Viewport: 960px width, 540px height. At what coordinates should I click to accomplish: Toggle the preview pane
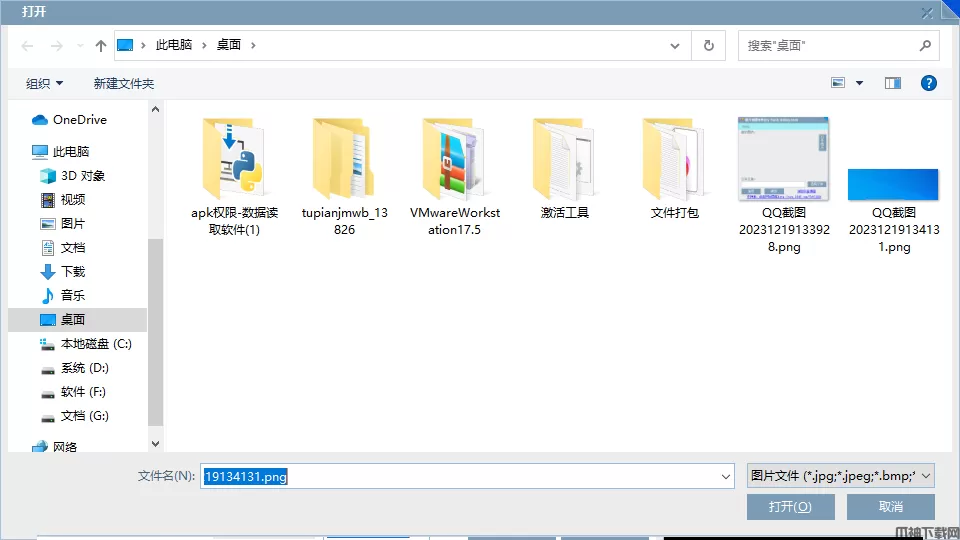click(893, 83)
